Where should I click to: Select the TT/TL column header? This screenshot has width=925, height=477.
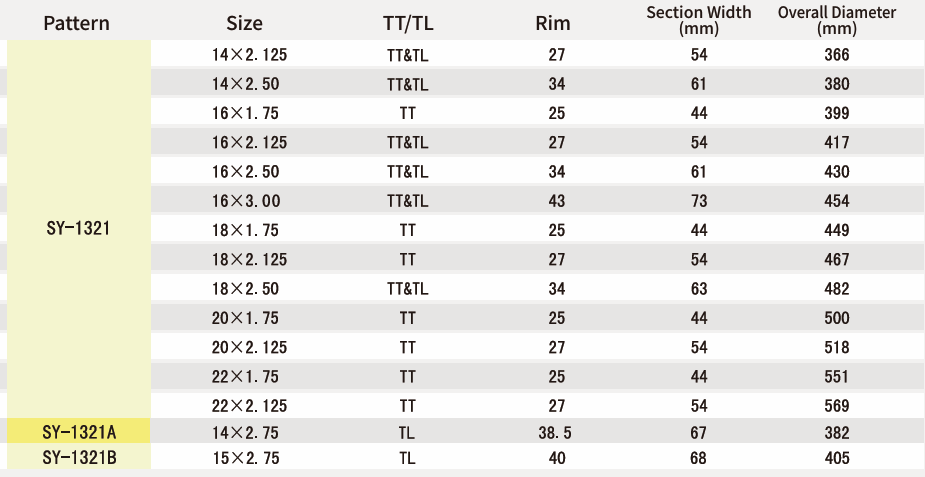(x=408, y=23)
